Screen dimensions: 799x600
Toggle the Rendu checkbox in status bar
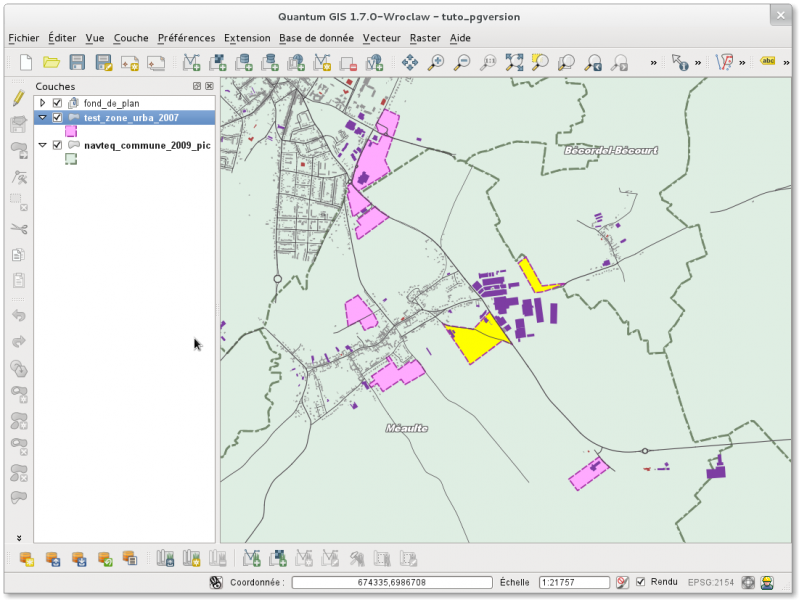(640, 582)
